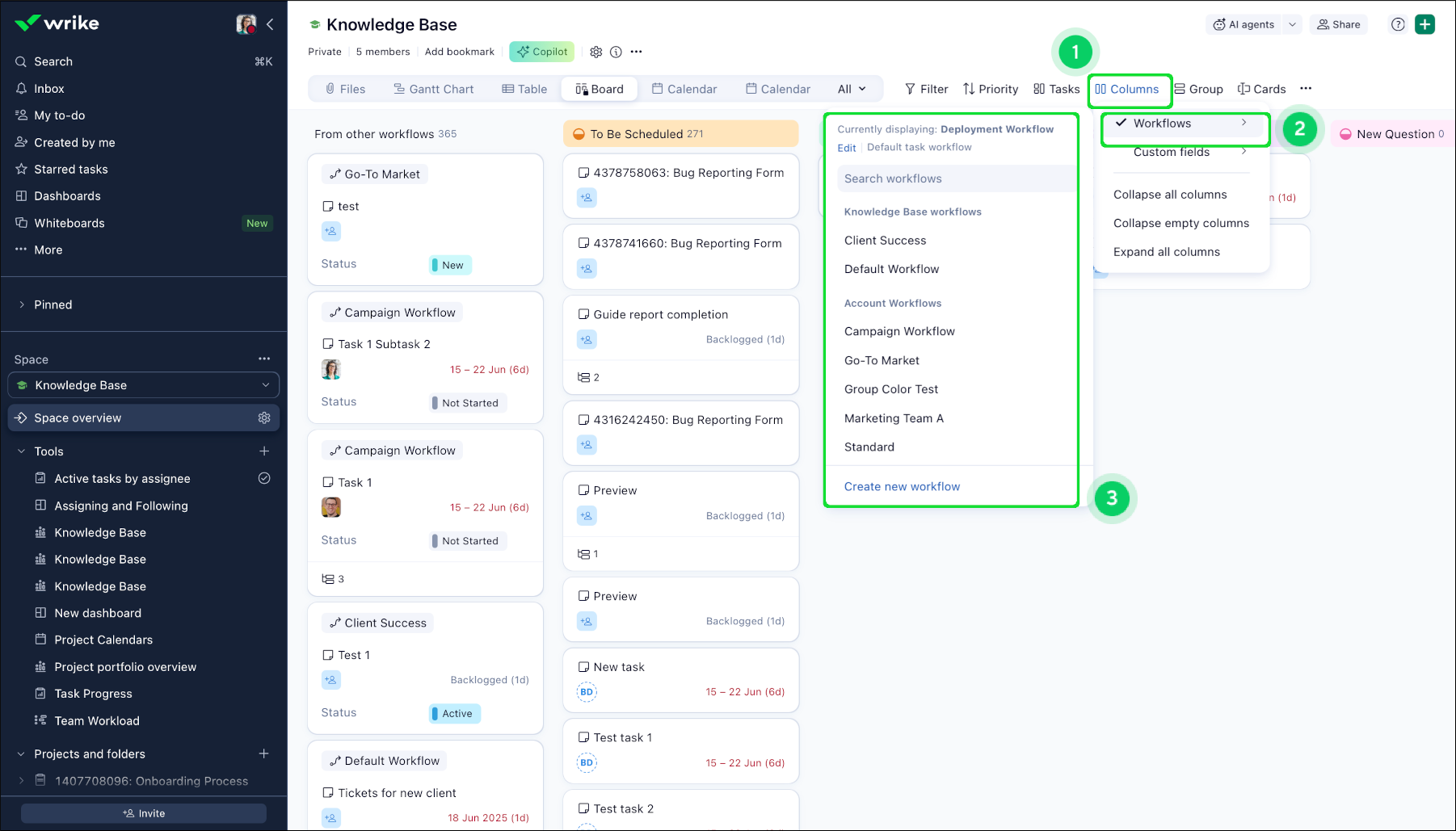Click the Share button
The height and width of the screenshot is (831, 1456).
tap(1339, 24)
